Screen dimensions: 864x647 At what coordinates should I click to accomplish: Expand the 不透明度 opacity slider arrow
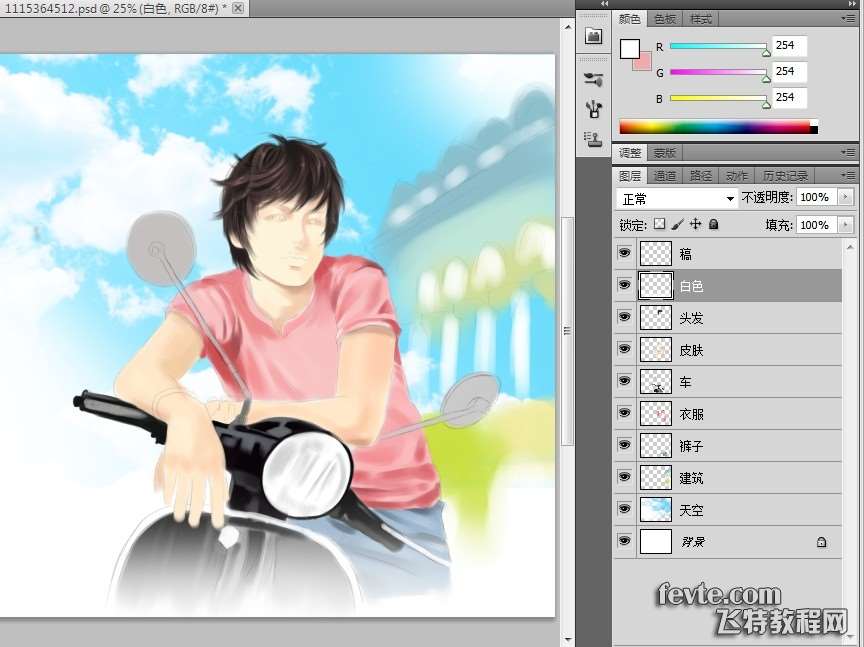click(846, 198)
